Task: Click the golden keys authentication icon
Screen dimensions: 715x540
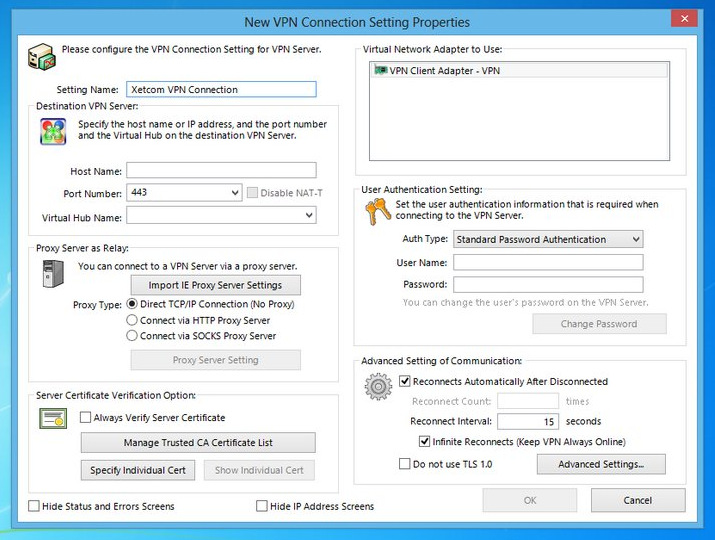Action: coord(378,212)
